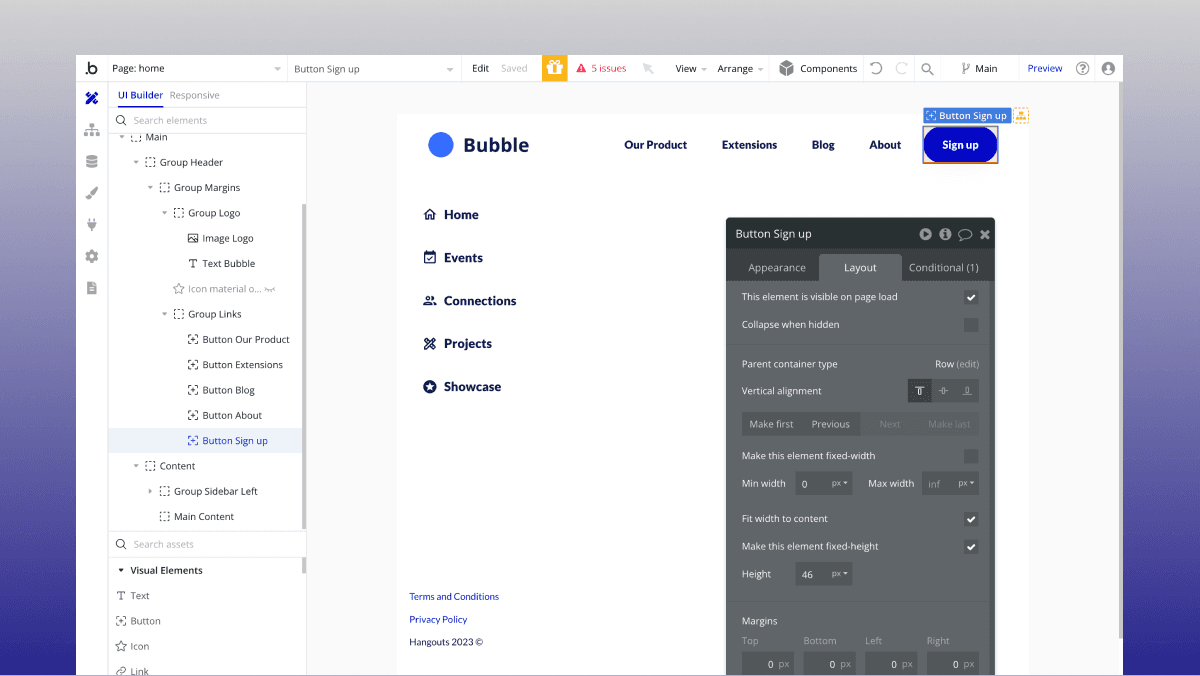The height and width of the screenshot is (676, 1200).
Task: Open the Workflow tab icon
Action: coord(92,130)
